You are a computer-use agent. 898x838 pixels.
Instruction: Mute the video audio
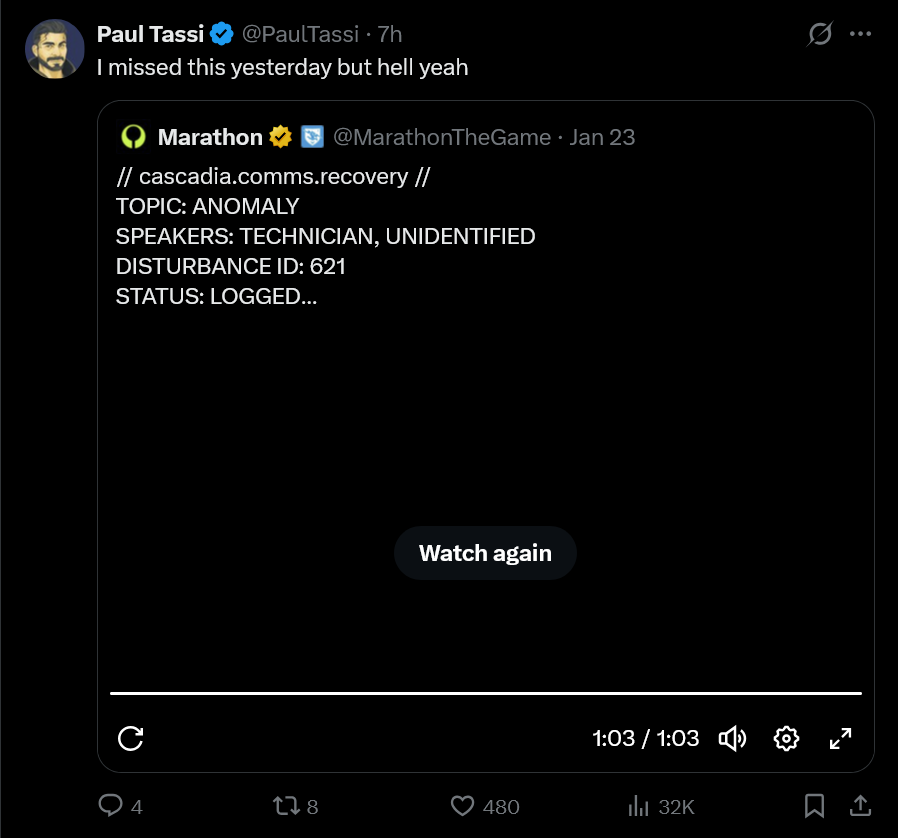(x=732, y=738)
